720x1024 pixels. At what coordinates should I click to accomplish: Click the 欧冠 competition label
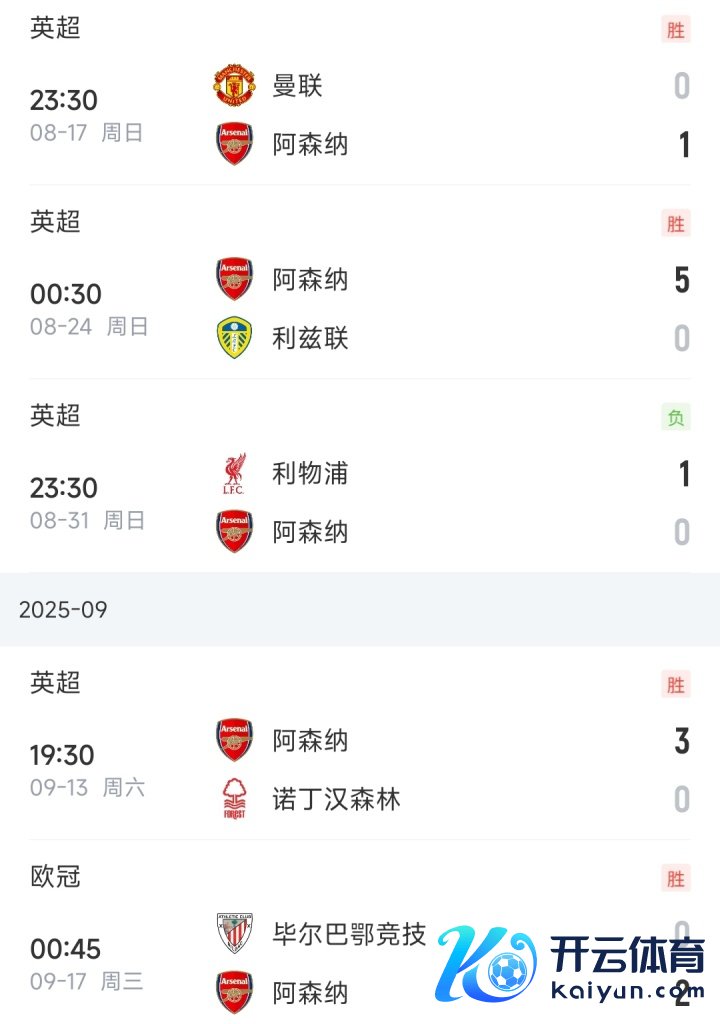pos(55,877)
